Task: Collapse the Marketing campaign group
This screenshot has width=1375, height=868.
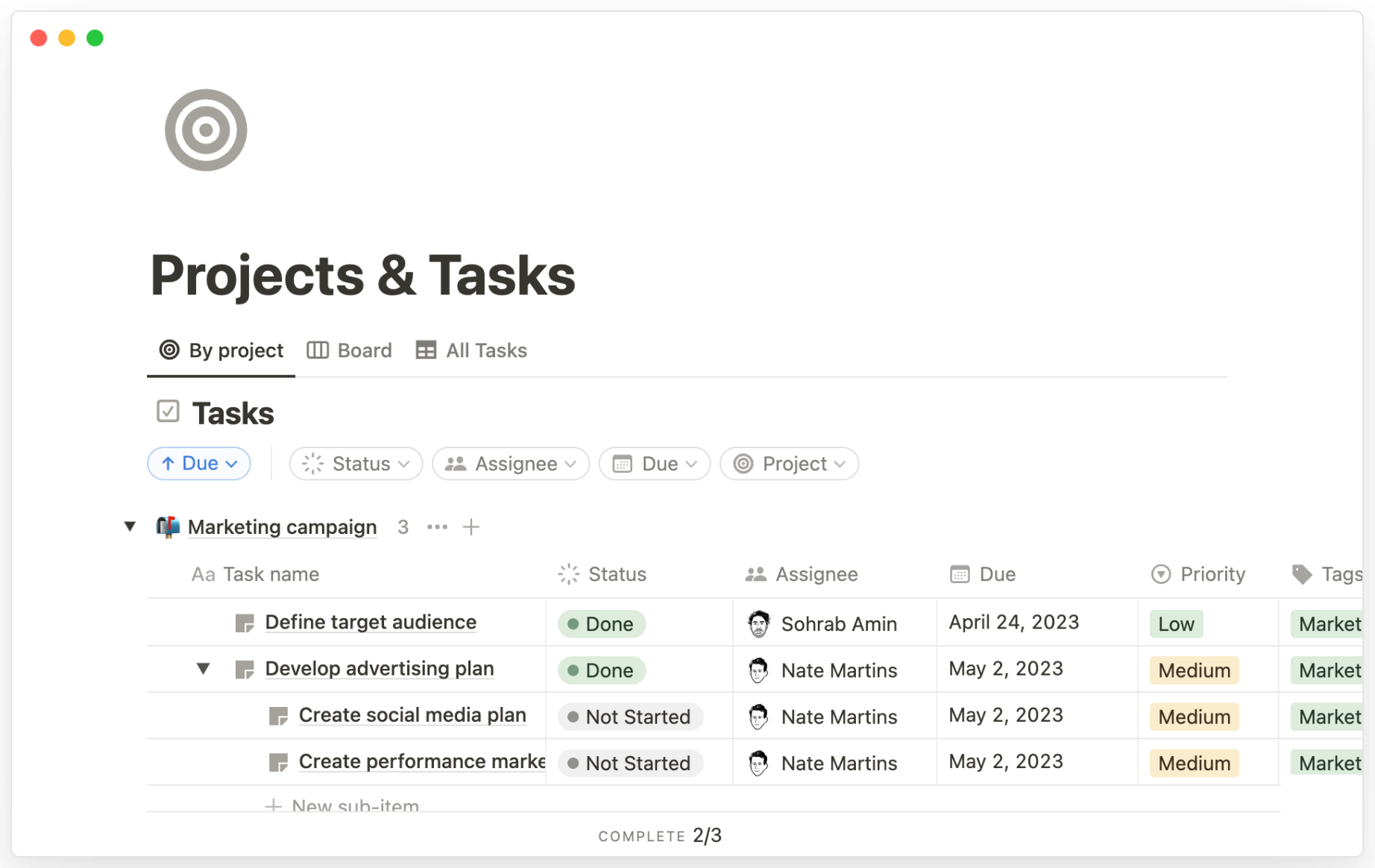Action: (130, 526)
